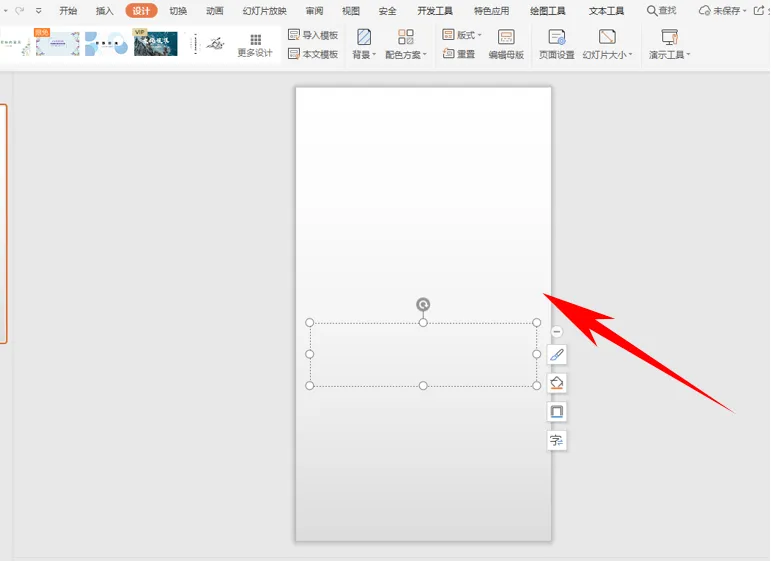771x561 pixels.
Task: Click the 字 text effects icon
Action: click(557, 441)
